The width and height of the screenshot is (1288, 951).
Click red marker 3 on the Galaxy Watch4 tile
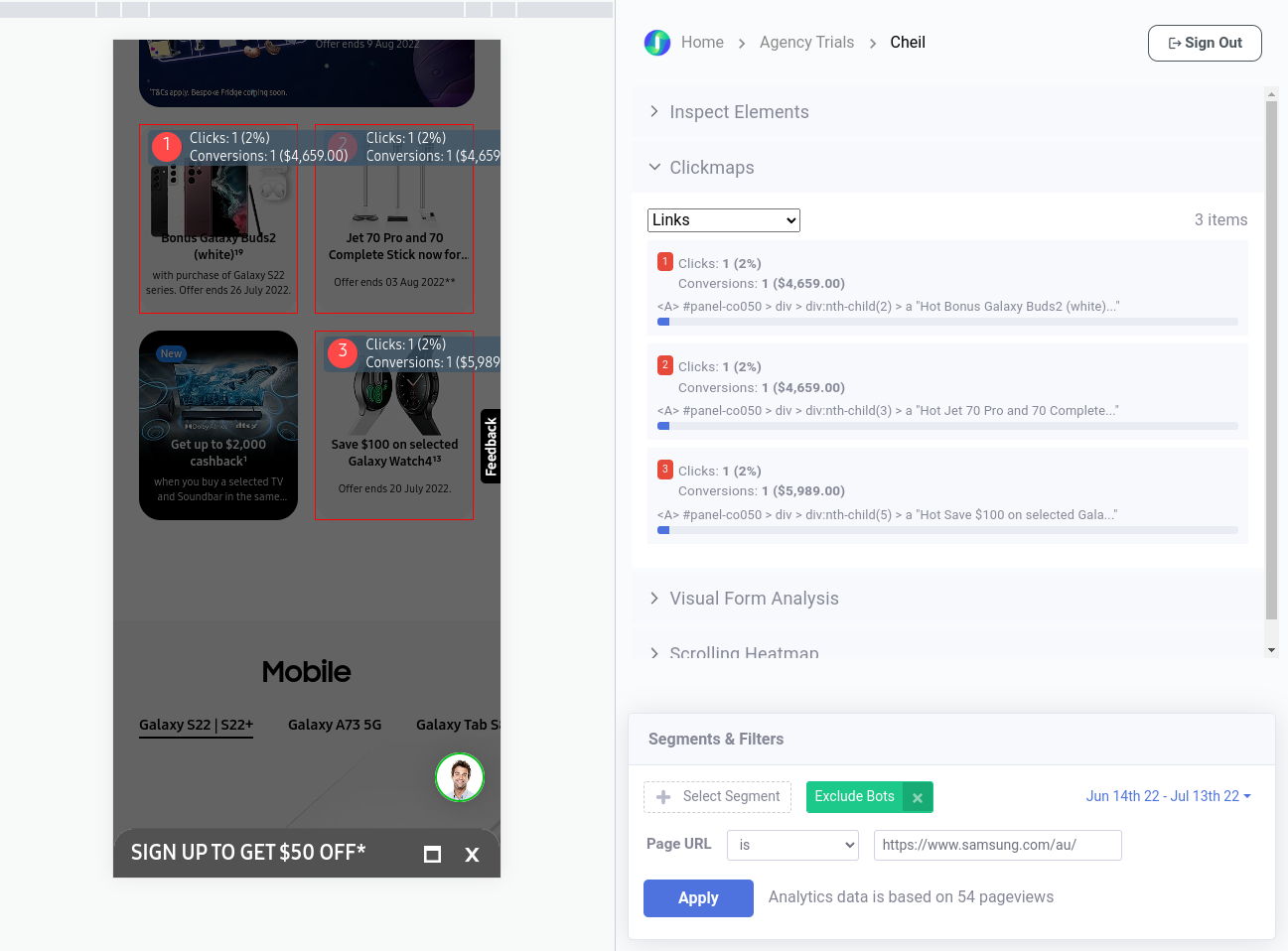coord(343,352)
